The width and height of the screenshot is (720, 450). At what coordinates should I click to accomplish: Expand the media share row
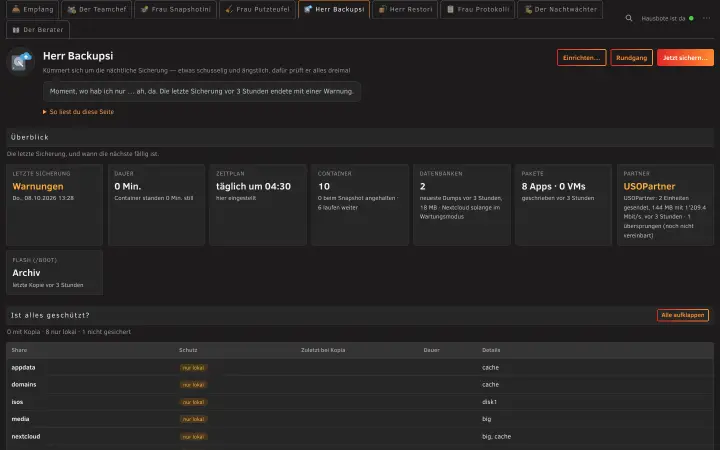point(360,419)
